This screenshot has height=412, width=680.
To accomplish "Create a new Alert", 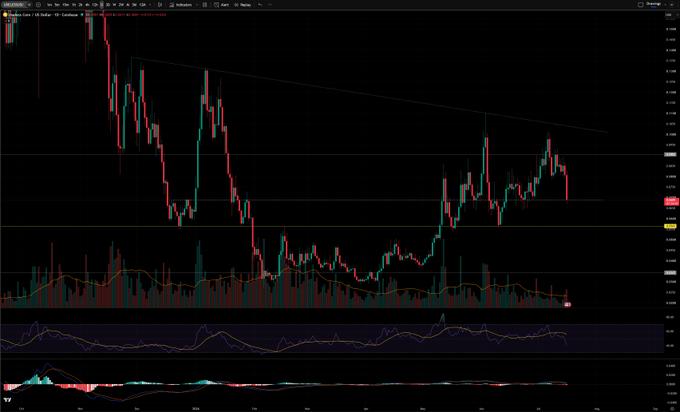I will (222, 5).
